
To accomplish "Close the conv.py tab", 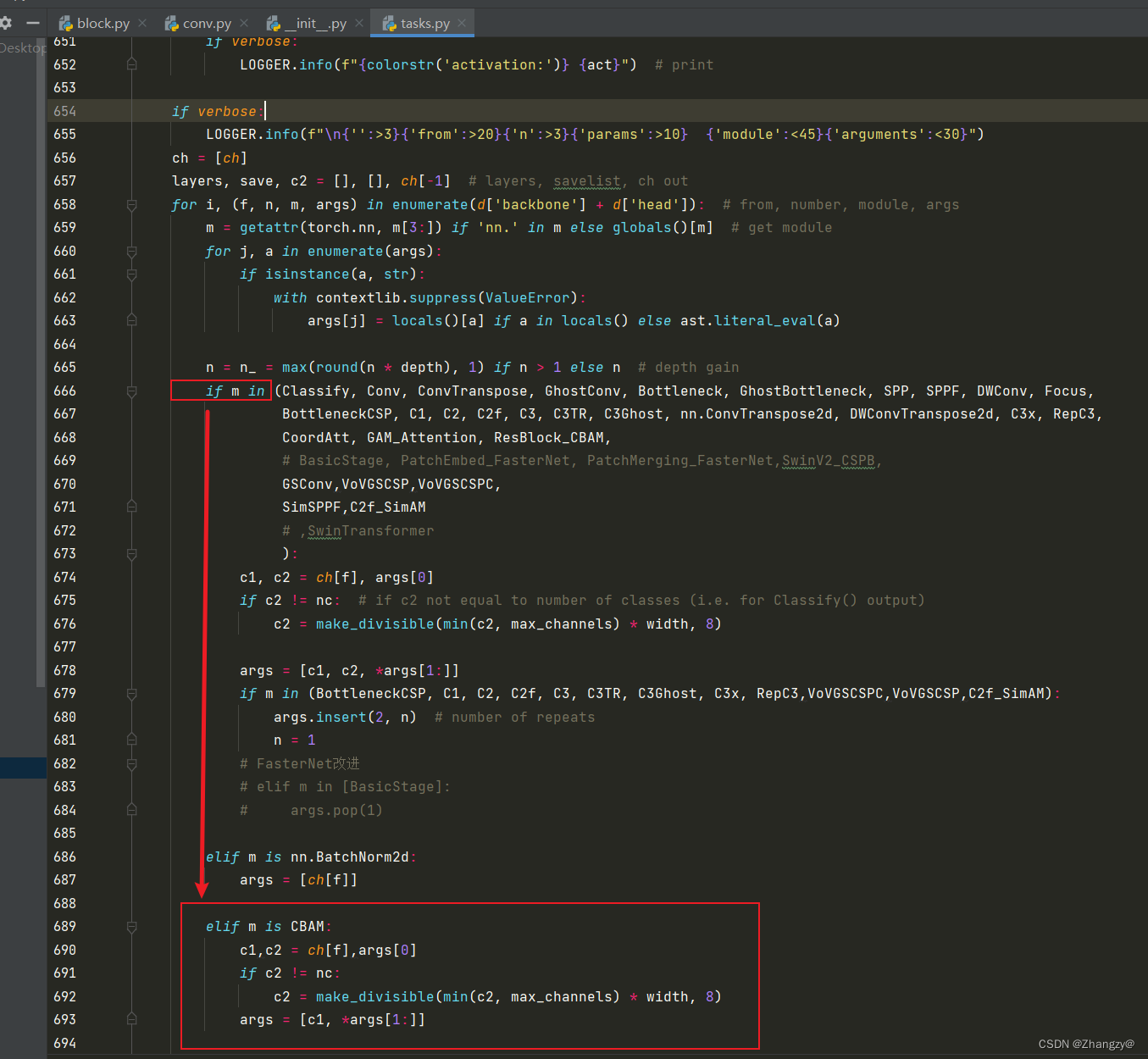I will click(244, 23).
